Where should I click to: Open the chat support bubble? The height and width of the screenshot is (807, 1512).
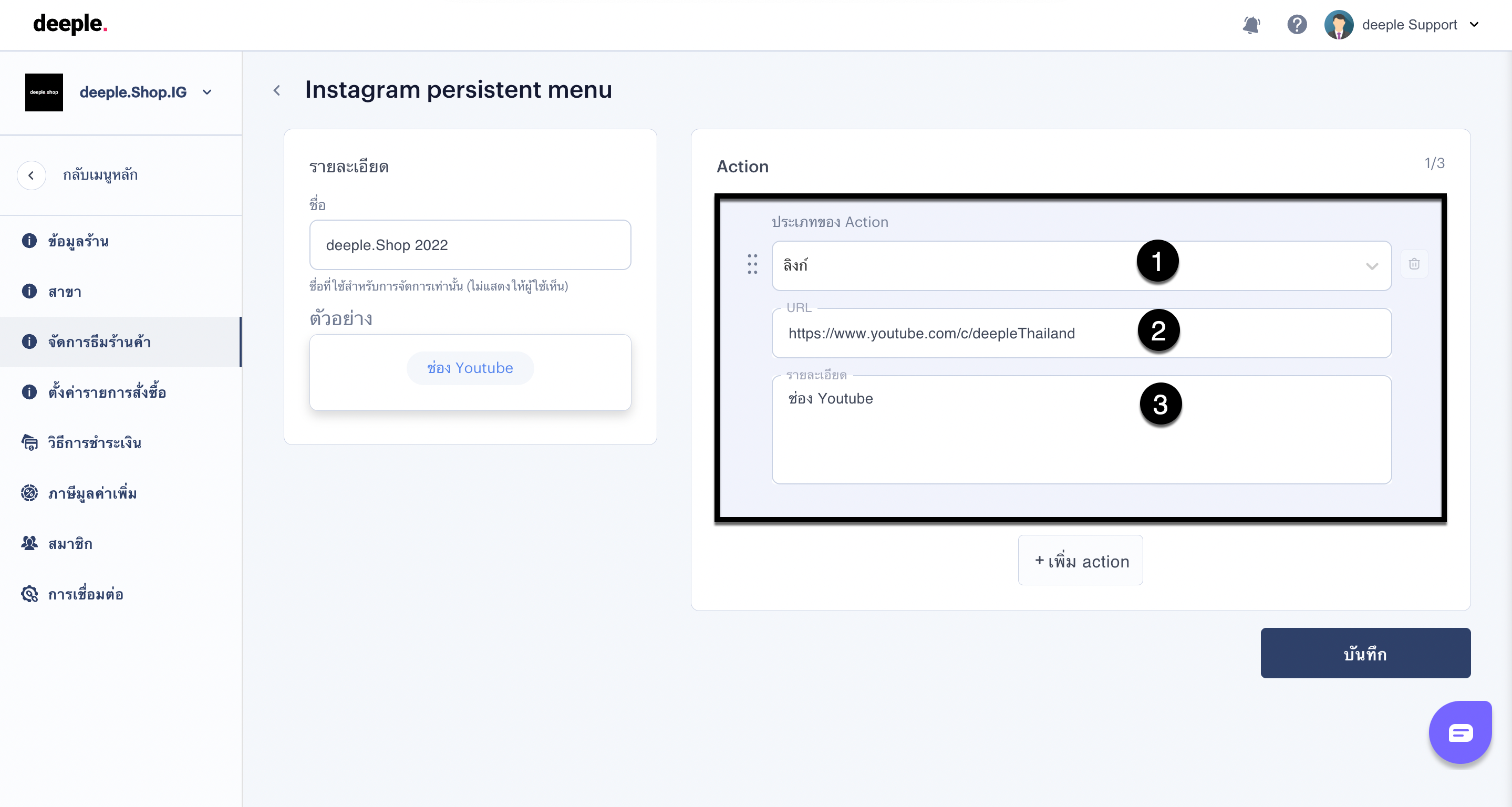click(1460, 732)
